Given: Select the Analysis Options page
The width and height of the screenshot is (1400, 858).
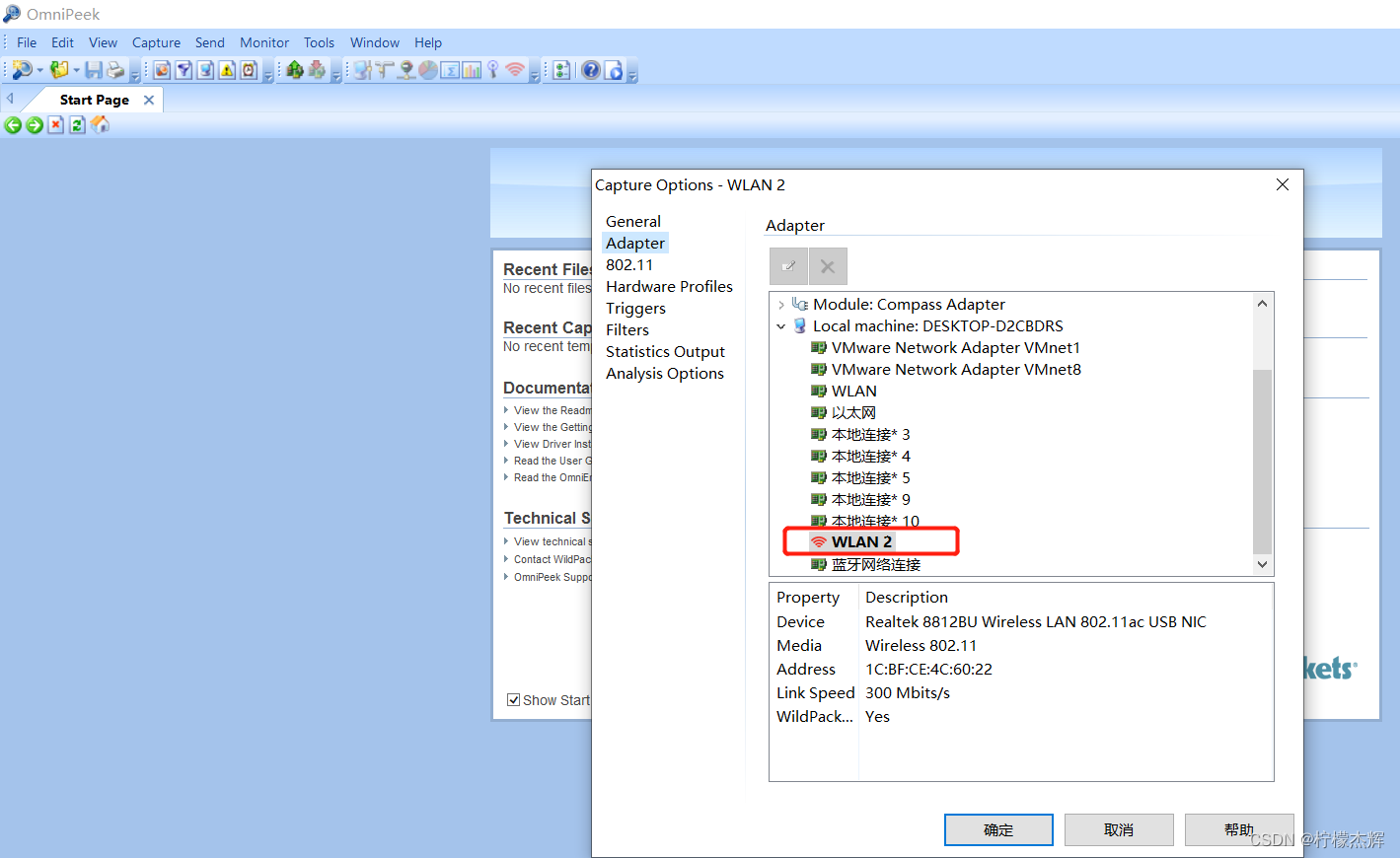Looking at the screenshot, I should click(x=665, y=374).
